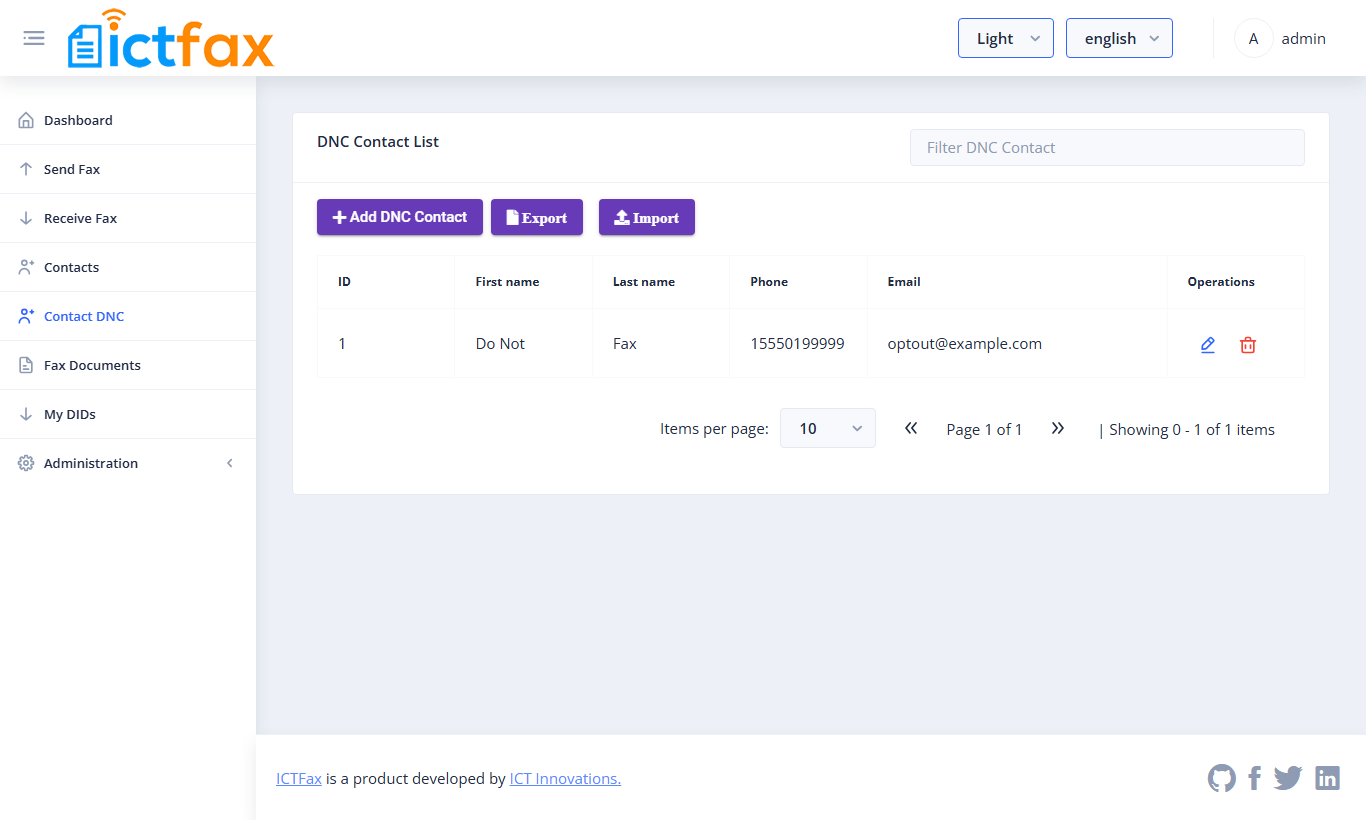1366x820 pixels.
Task: Click the Add DNC Contact button
Action: tap(400, 217)
